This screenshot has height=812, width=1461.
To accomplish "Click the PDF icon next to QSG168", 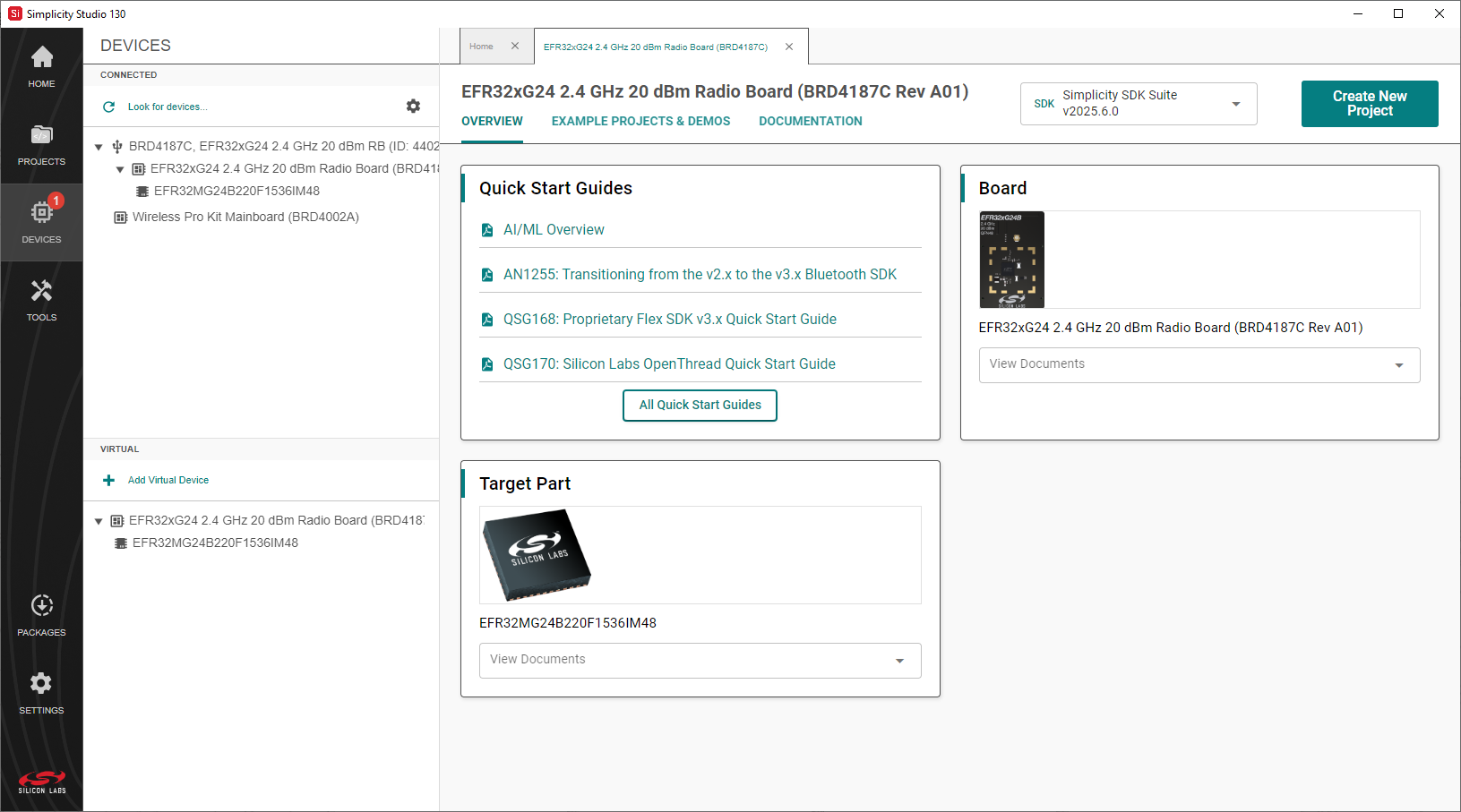I will (487, 320).
